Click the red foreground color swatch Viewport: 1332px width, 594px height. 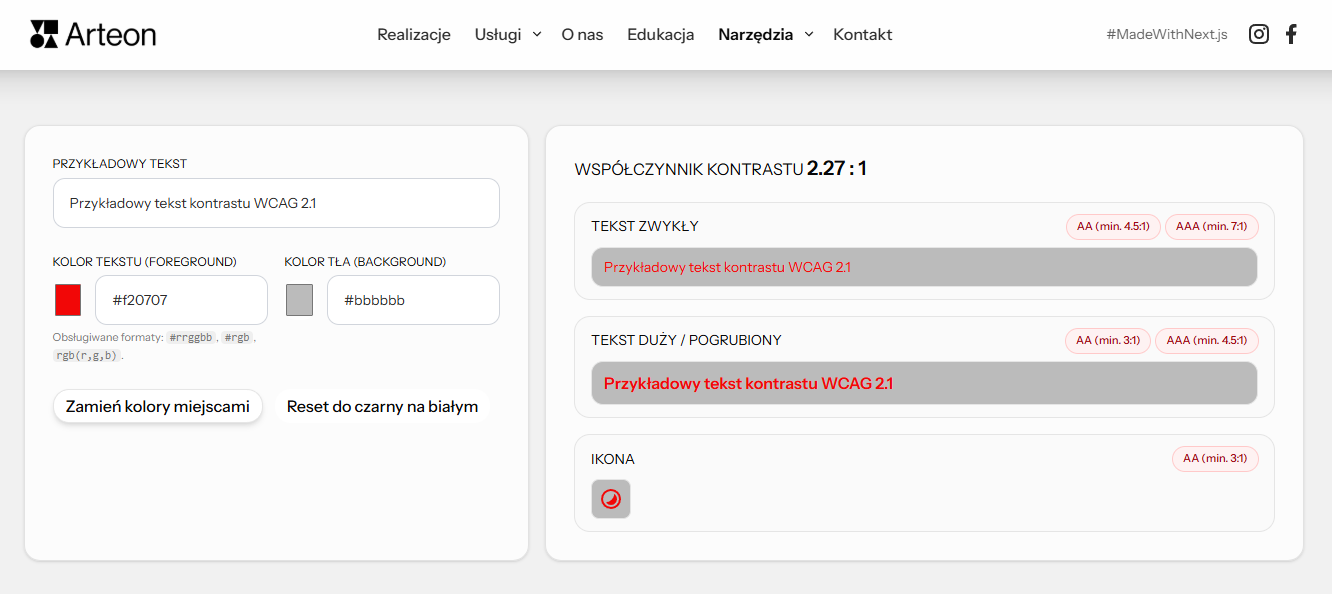click(66, 299)
